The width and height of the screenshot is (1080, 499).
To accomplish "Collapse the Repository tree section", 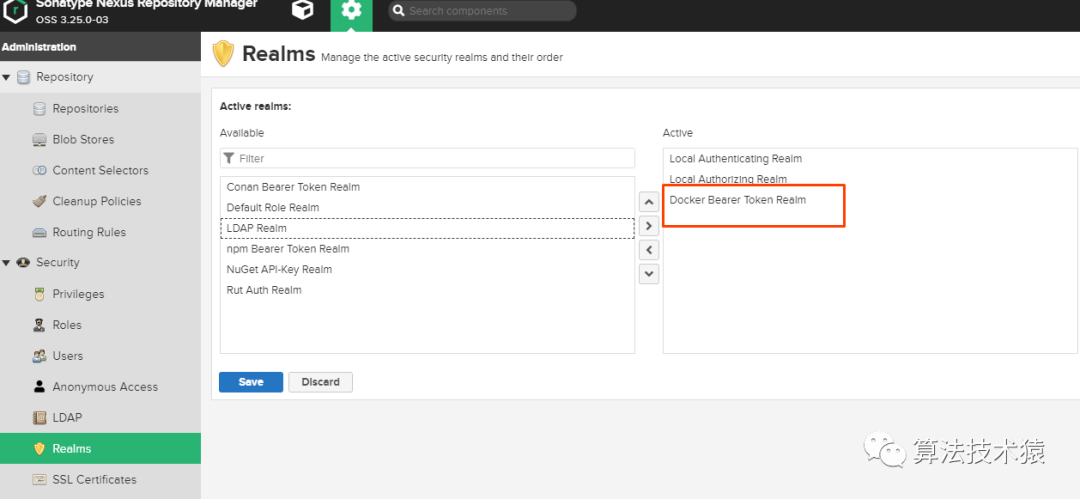I will tap(7, 77).
